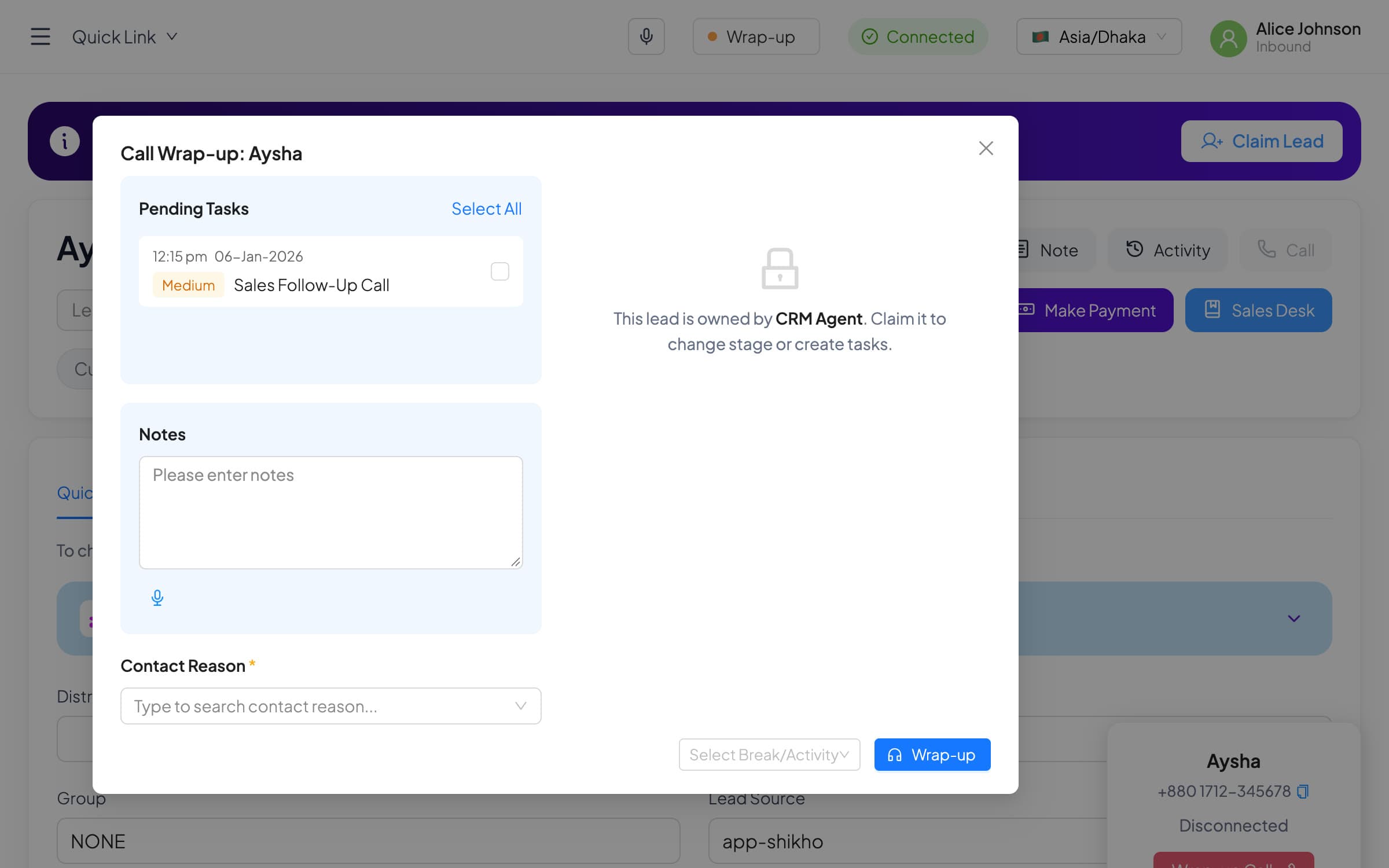Screen dimensions: 1389x868
Task: Click the Sales Follow-Up Call task title
Action: (x=311, y=285)
